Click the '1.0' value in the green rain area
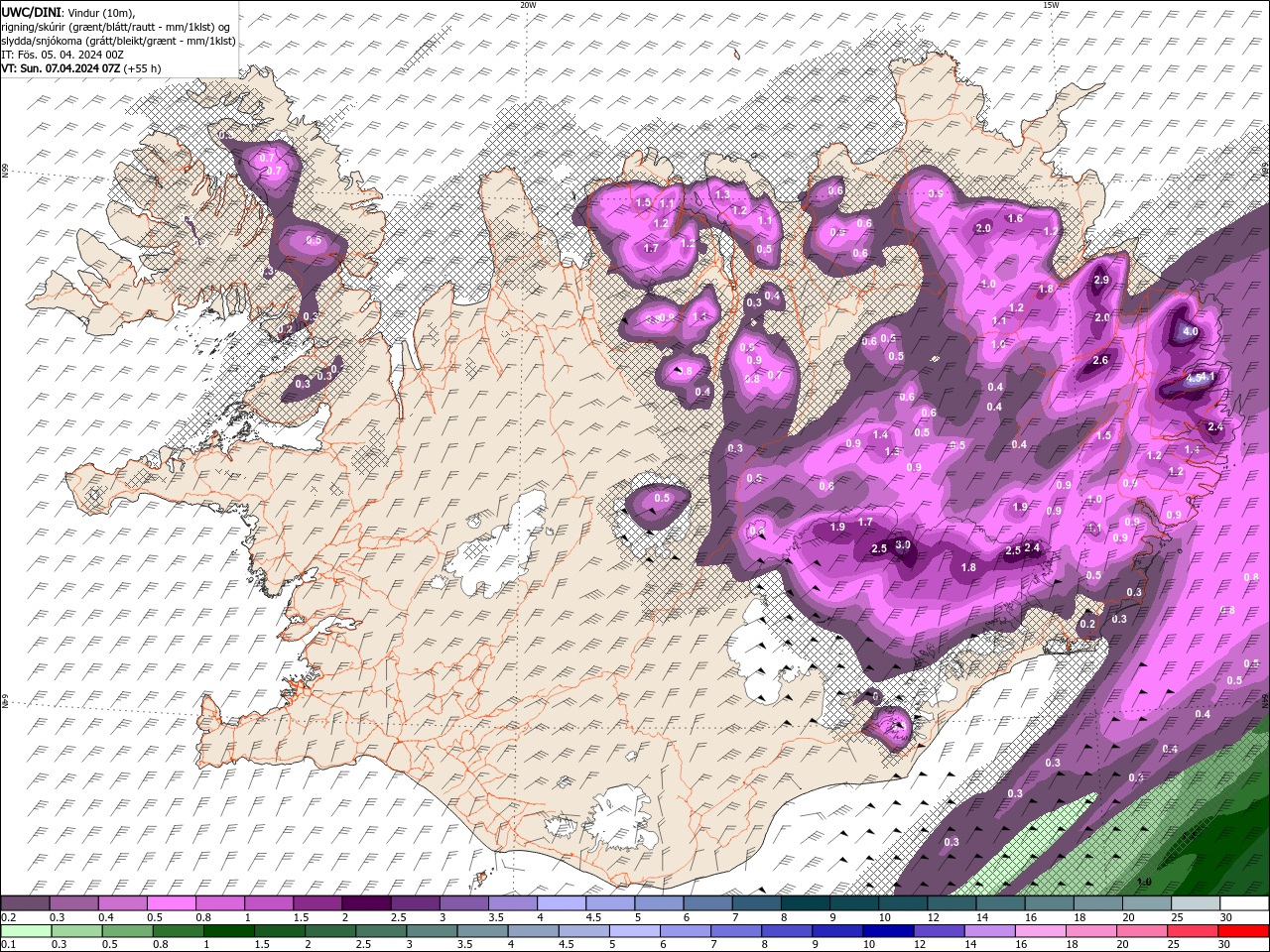This screenshot has height=952, width=1270. (x=1144, y=882)
